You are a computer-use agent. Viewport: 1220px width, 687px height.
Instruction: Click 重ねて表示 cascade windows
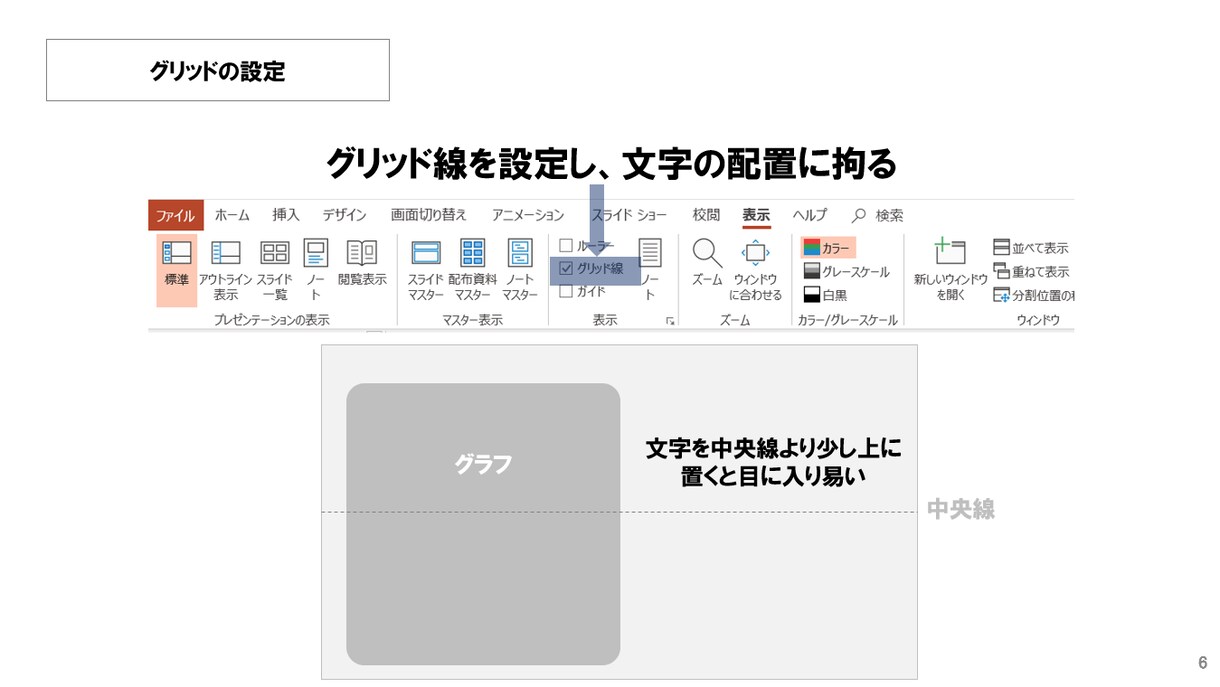[1031, 271]
